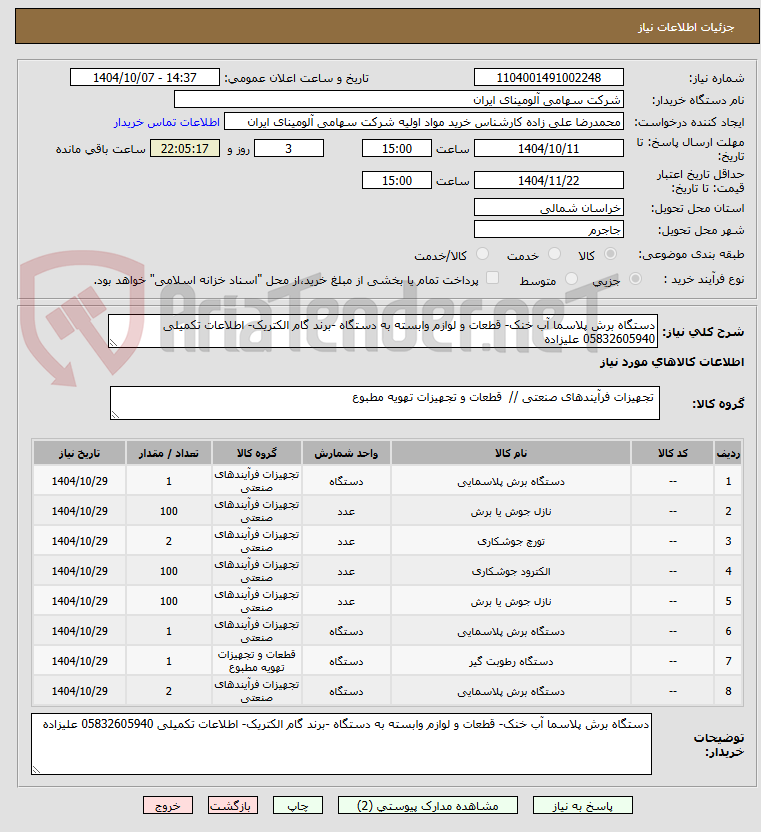Viewport: 761px width, 832px height.
Task: Open اطلاعات تماس خریدار link
Action: [167, 122]
